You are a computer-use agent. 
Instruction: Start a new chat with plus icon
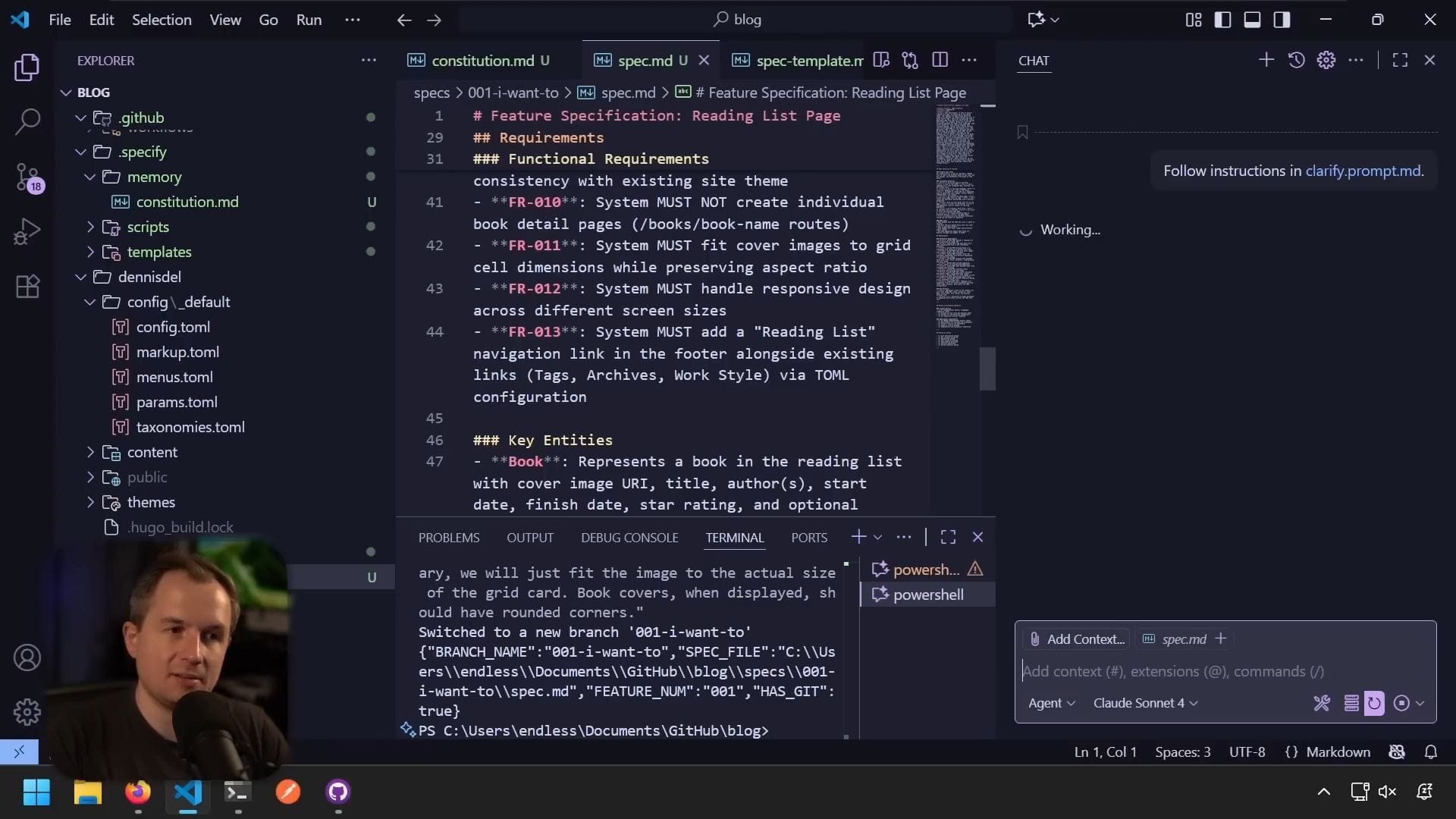(x=1266, y=60)
